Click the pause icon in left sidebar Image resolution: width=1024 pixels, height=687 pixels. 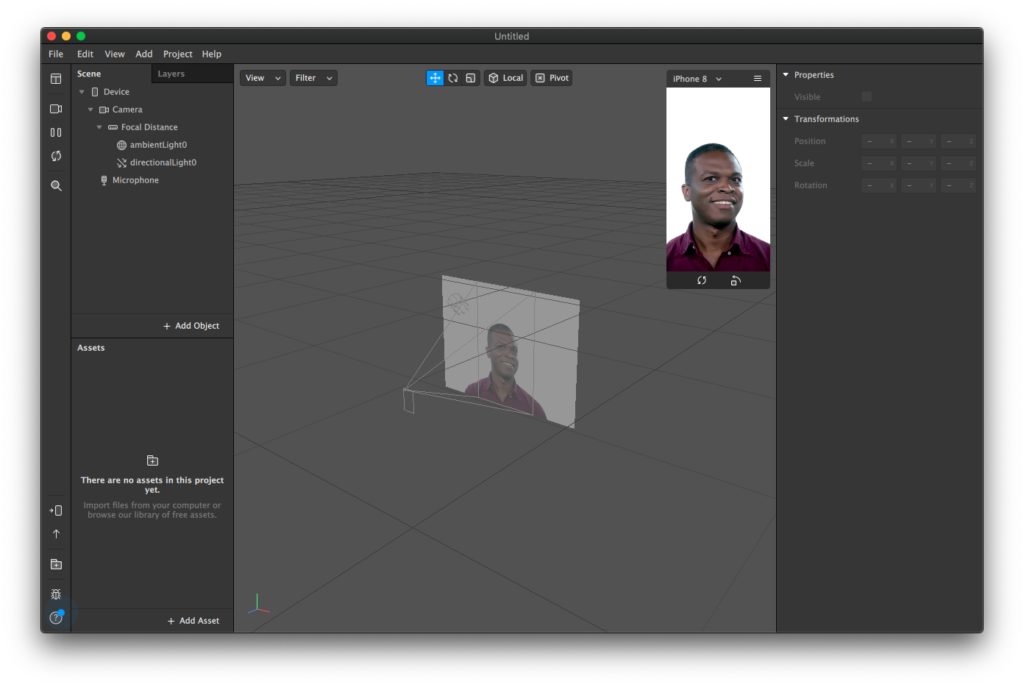coord(56,133)
